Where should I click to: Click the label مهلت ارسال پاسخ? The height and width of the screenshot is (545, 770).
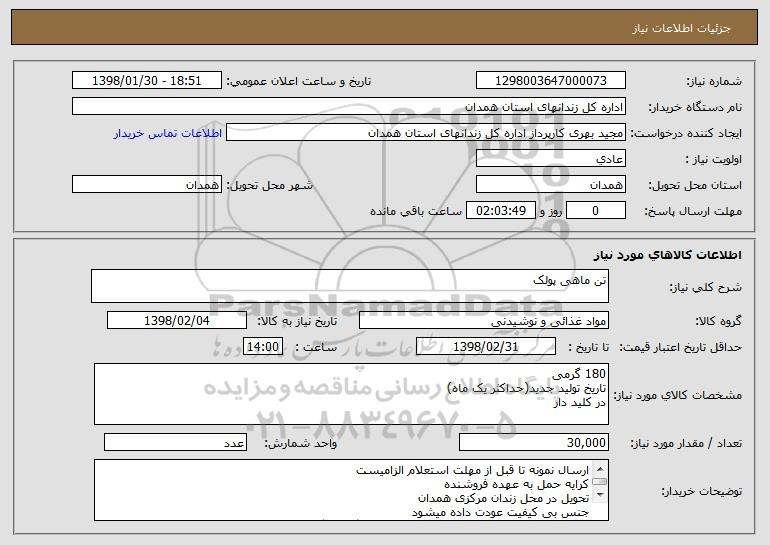(693, 211)
